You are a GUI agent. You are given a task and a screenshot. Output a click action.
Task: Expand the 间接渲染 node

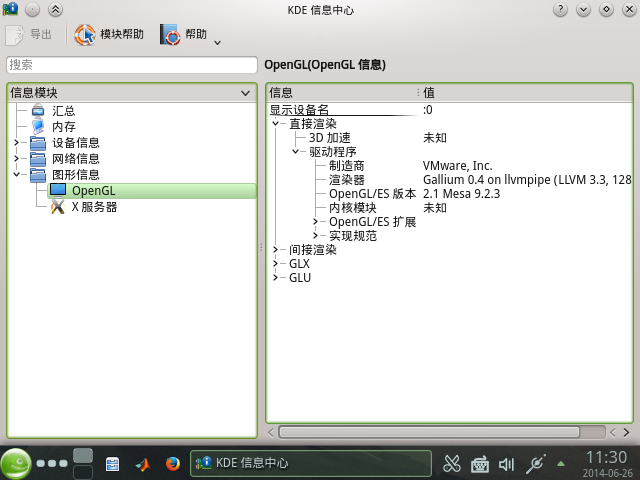click(276, 249)
